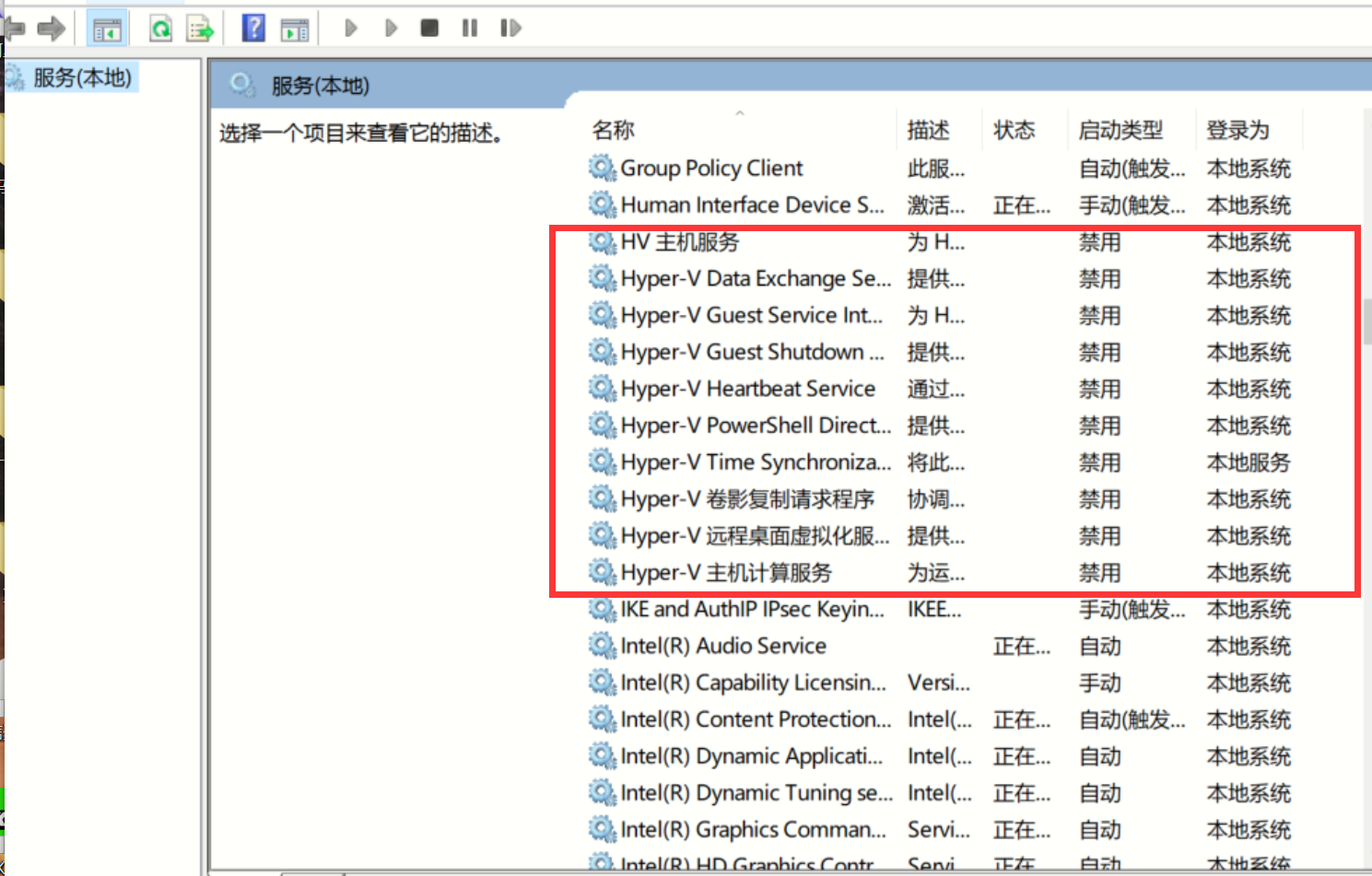The height and width of the screenshot is (876, 1372).
Task: Toggle the Show/Hide Action Pane button
Action: 295,29
